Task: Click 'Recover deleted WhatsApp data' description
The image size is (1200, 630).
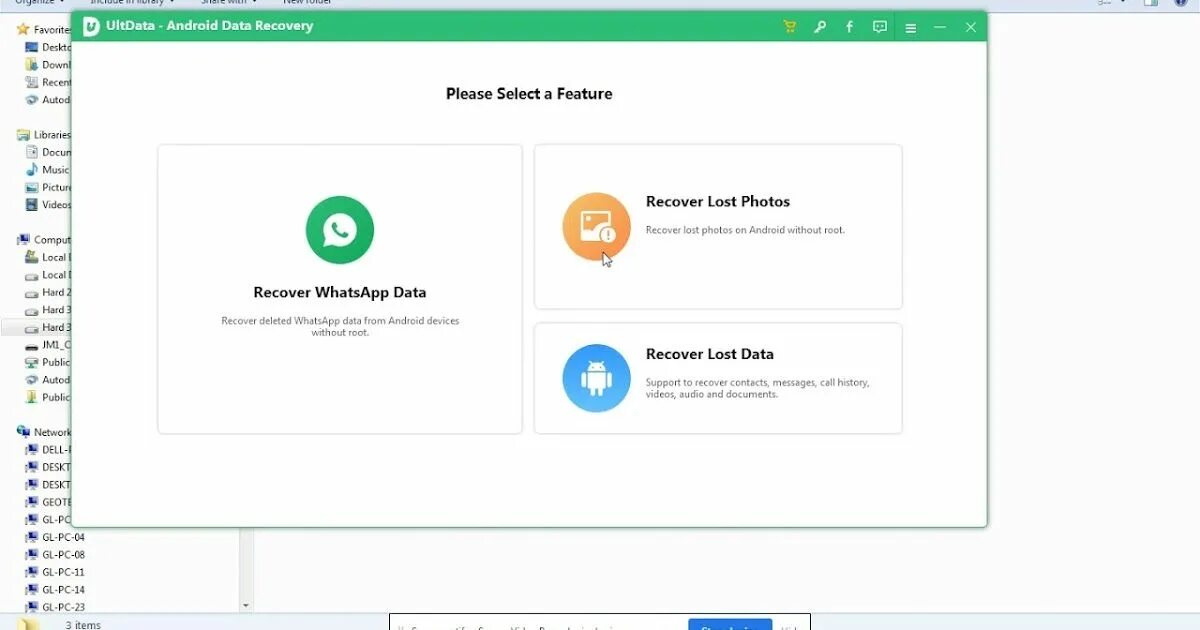Action: click(x=340, y=326)
